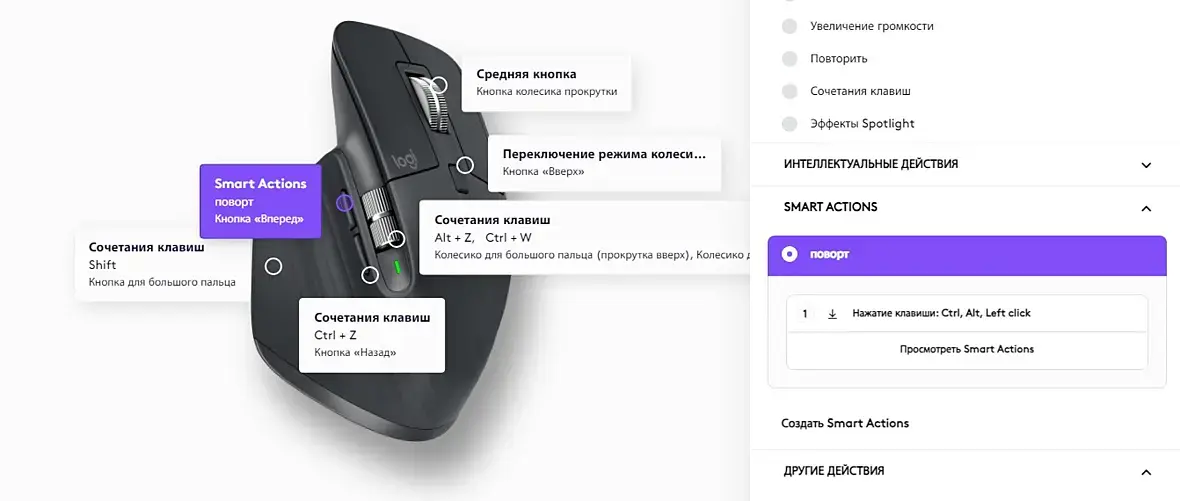Select the поворт smart action entry
This screenshot has width=1180, height=501.
tap(967, 255)
